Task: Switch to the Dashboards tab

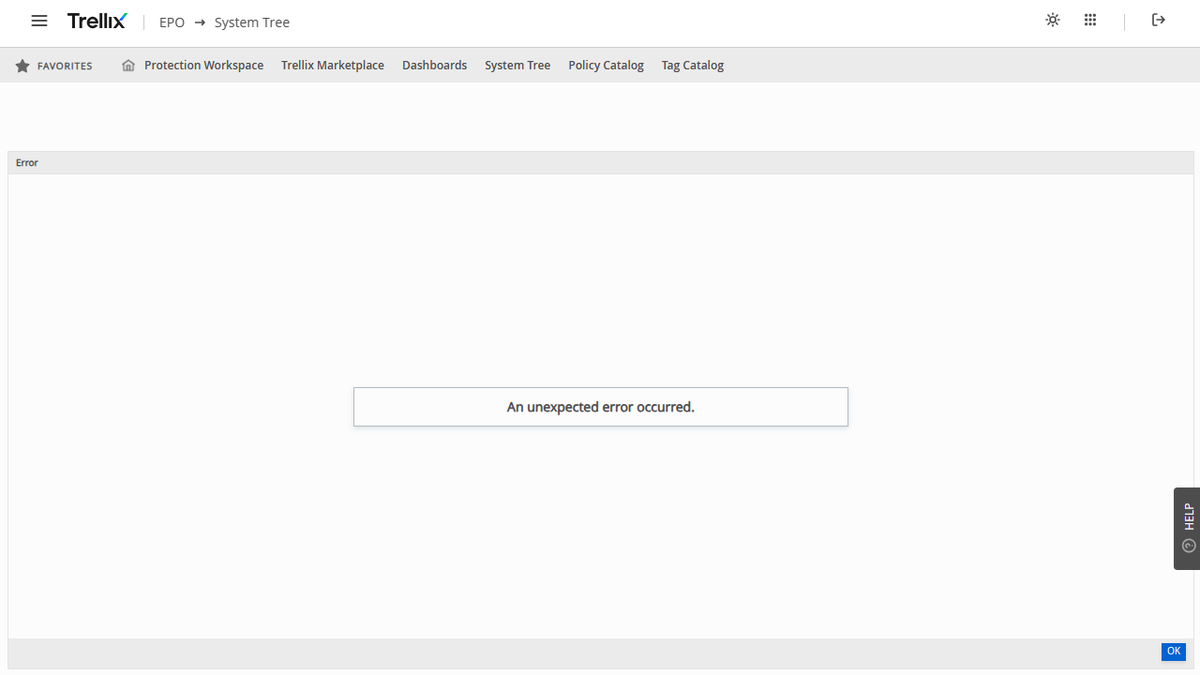Action: point(435,65)
